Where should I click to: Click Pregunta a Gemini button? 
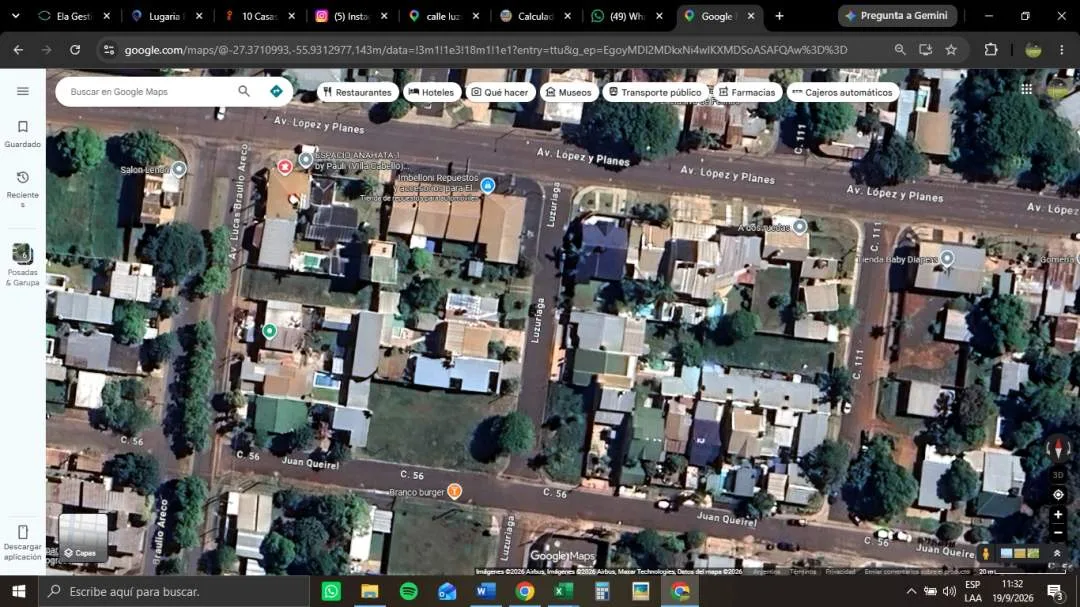(897, 16)
